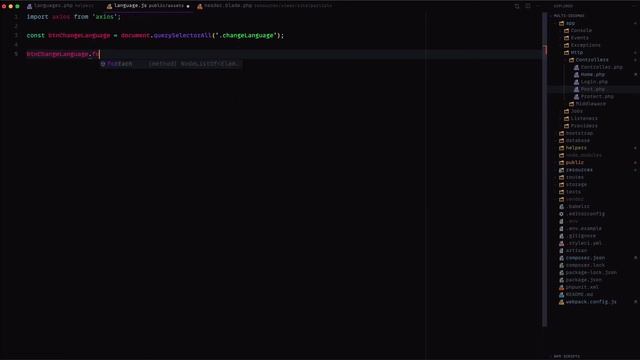This screenshot has height=360, width=640.
Task: Click the editor vertical scrollbar
Action: (544, 169)
